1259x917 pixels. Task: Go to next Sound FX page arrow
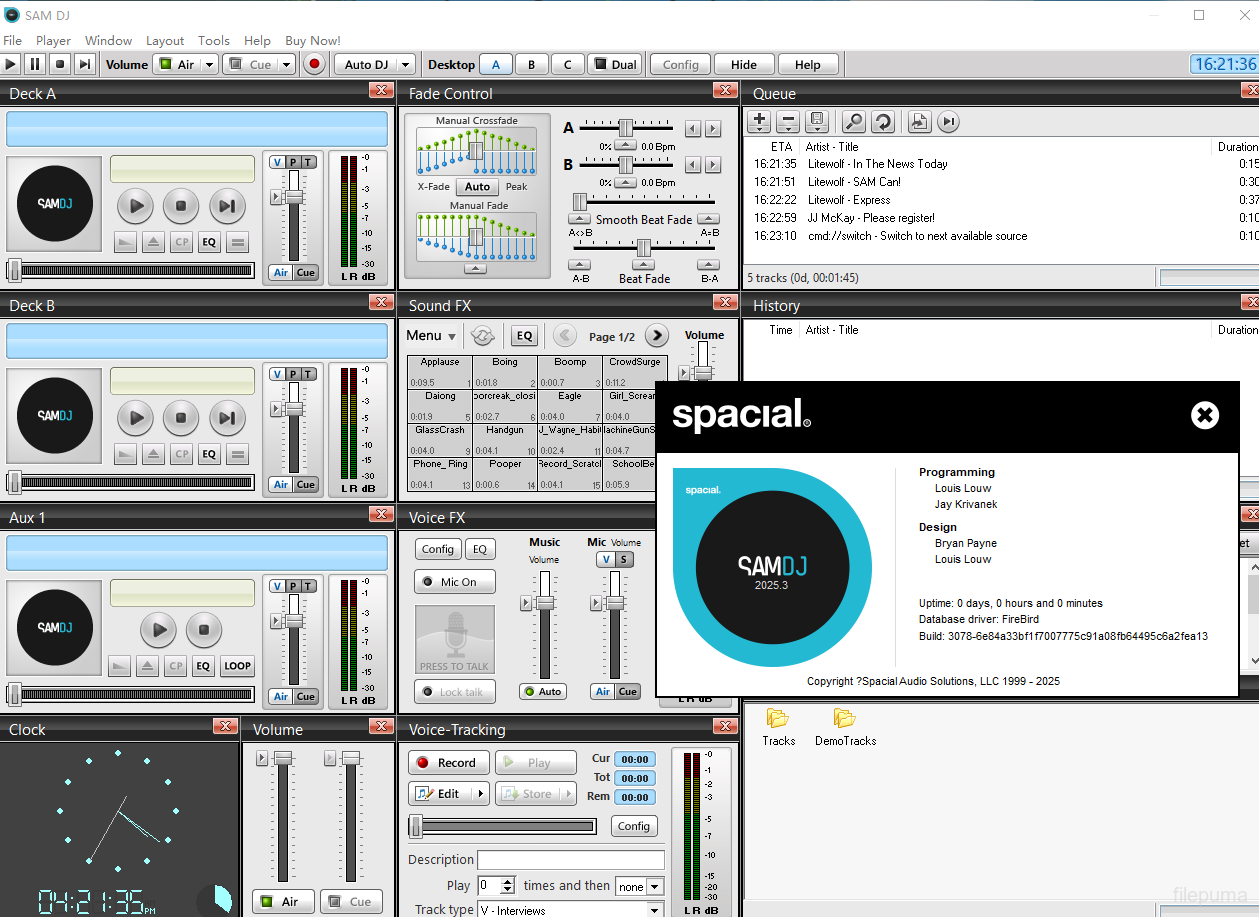pos(658,335)
